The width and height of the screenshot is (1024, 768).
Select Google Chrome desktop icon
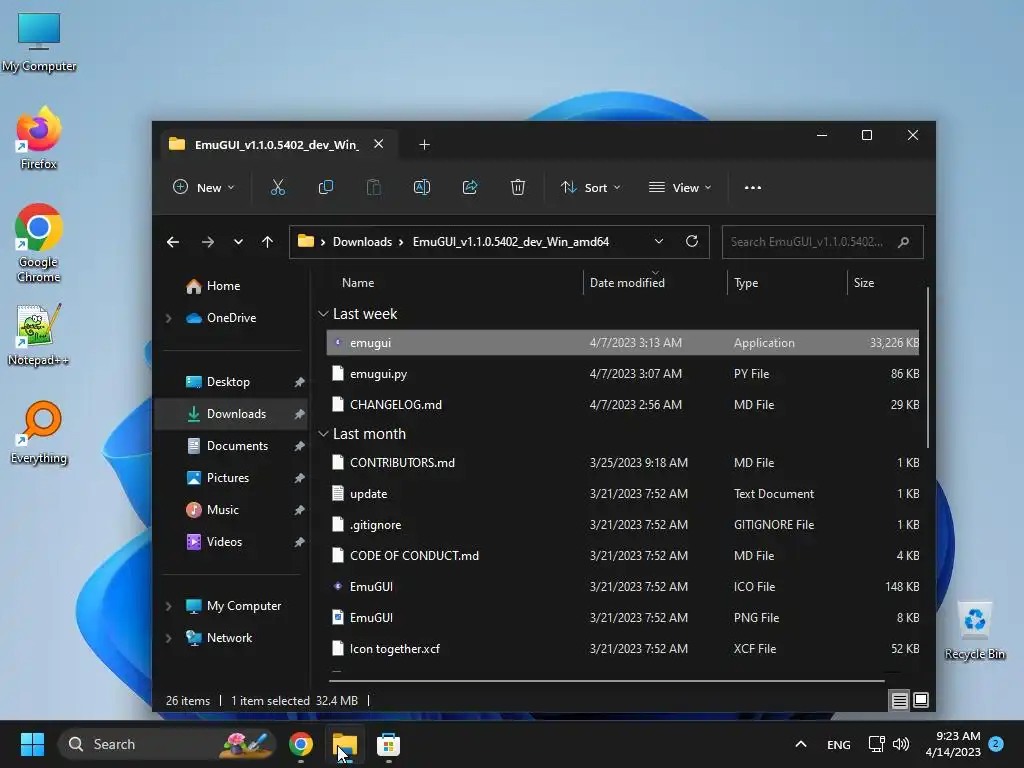click(39, 243)
